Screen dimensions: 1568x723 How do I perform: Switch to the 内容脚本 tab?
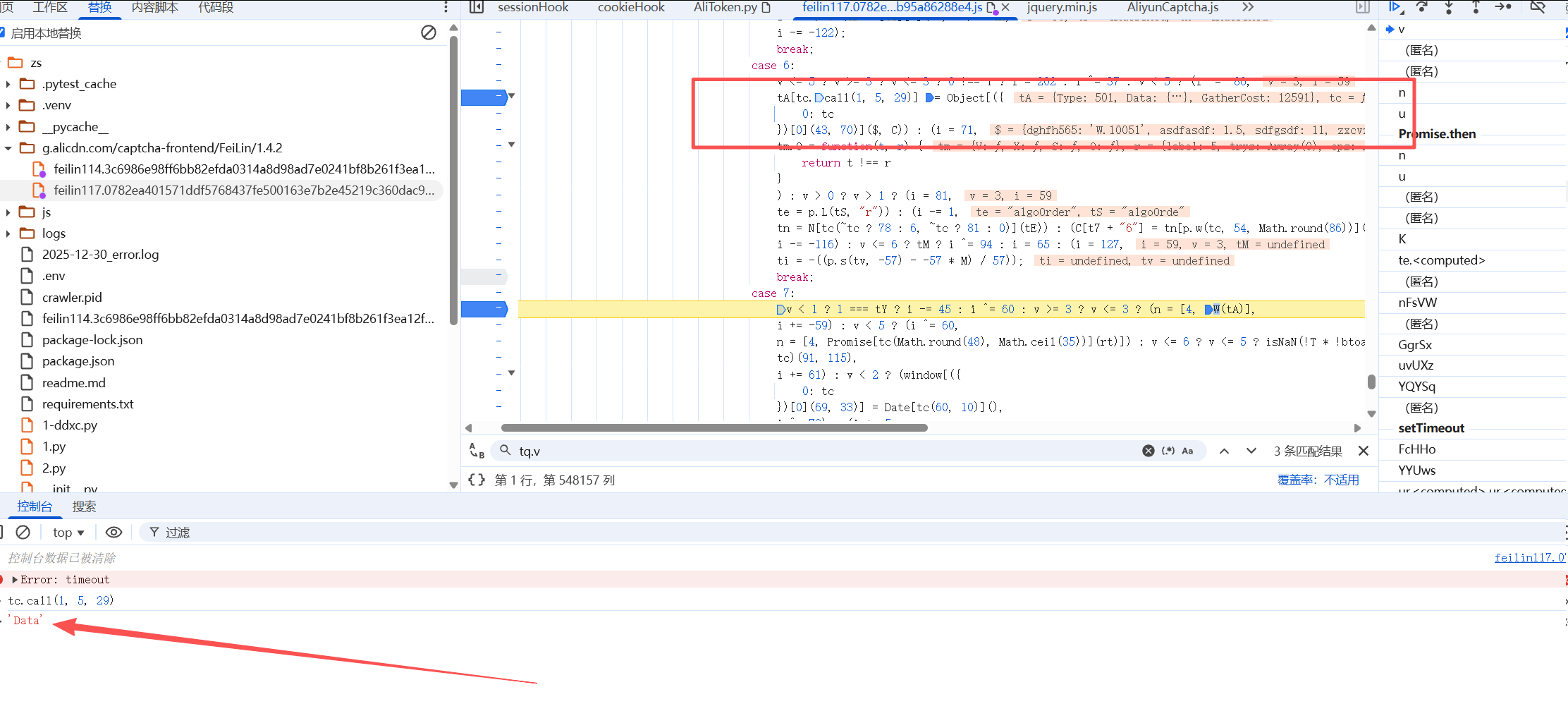point(155,7)
